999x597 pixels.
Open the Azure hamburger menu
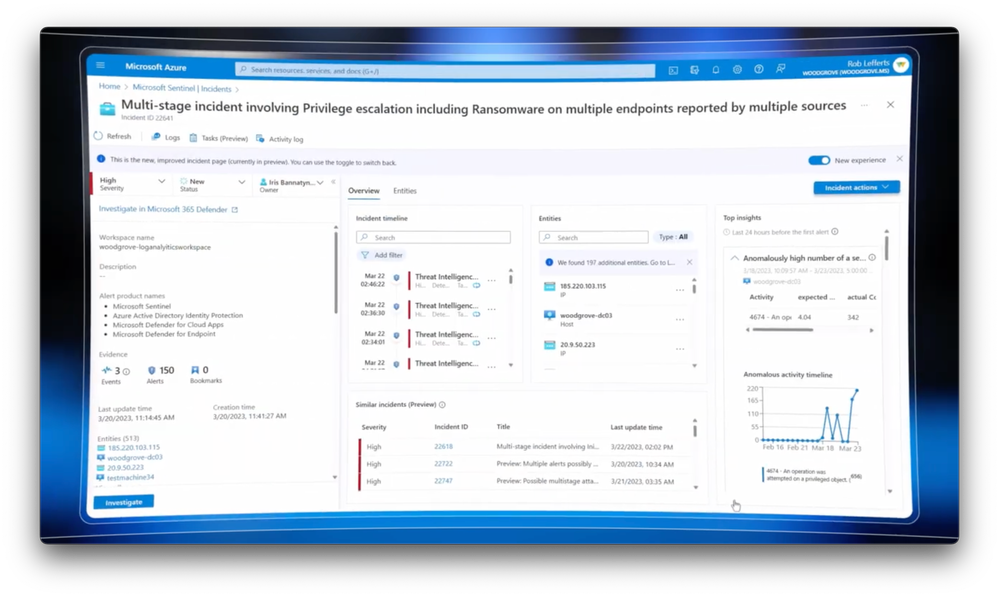tap(100, 65)
